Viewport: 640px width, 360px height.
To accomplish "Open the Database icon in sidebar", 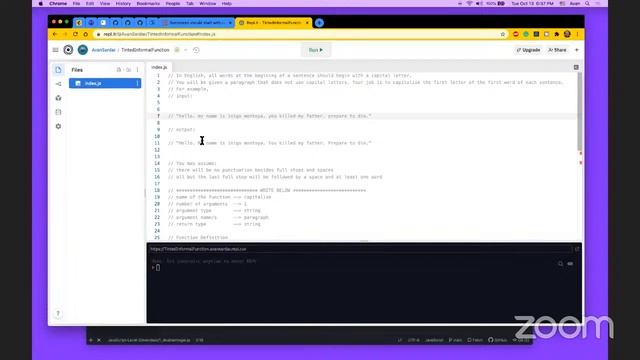I will (x=58, y=112).
